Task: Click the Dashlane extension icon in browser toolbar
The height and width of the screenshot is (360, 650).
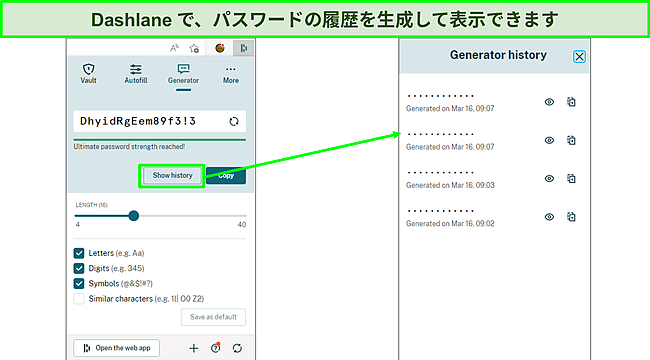Action: click(x=243, y=48)
